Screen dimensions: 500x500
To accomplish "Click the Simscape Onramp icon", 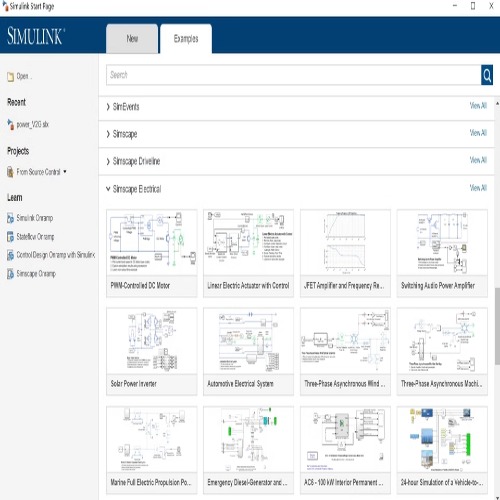I will tap(11, 274).
